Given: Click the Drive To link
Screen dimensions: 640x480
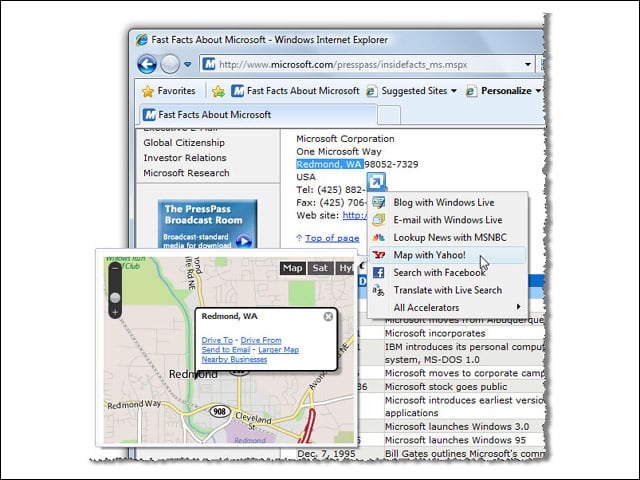Looking at the screenshot, I should tap(217, 340).
